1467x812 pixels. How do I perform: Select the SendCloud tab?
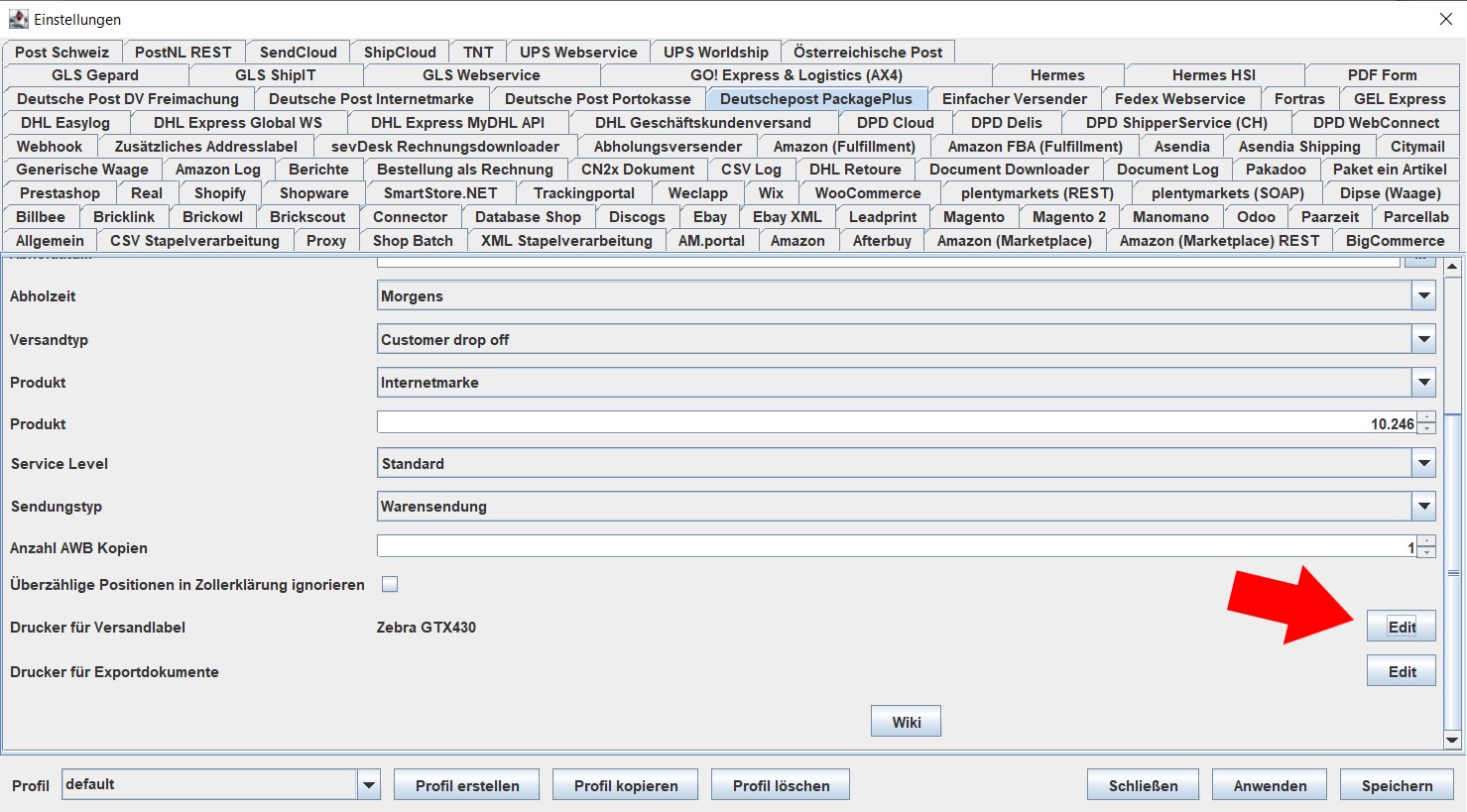[298, 52]
